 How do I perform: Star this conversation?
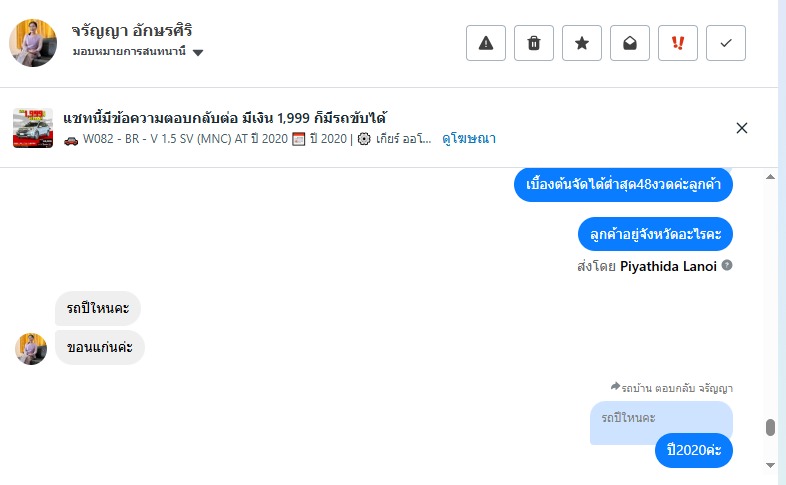[582, 43]
